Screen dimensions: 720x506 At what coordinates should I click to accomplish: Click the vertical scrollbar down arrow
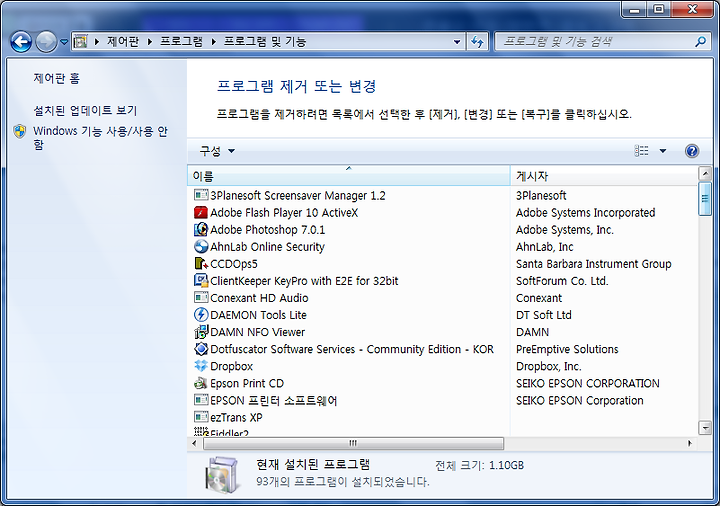[x=705, y=427]
